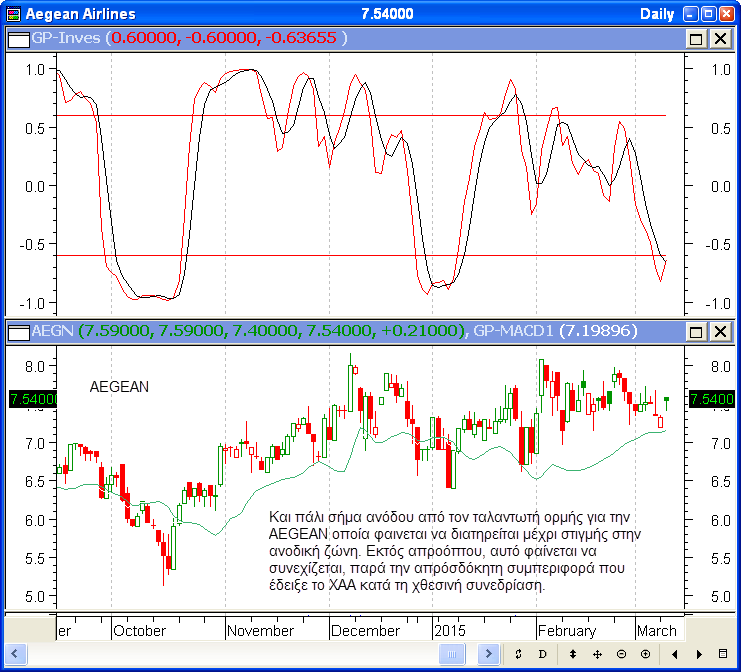
Task: Click the '5.0' right-axis label in the AEGN price pane
Action: click(721, 597)
